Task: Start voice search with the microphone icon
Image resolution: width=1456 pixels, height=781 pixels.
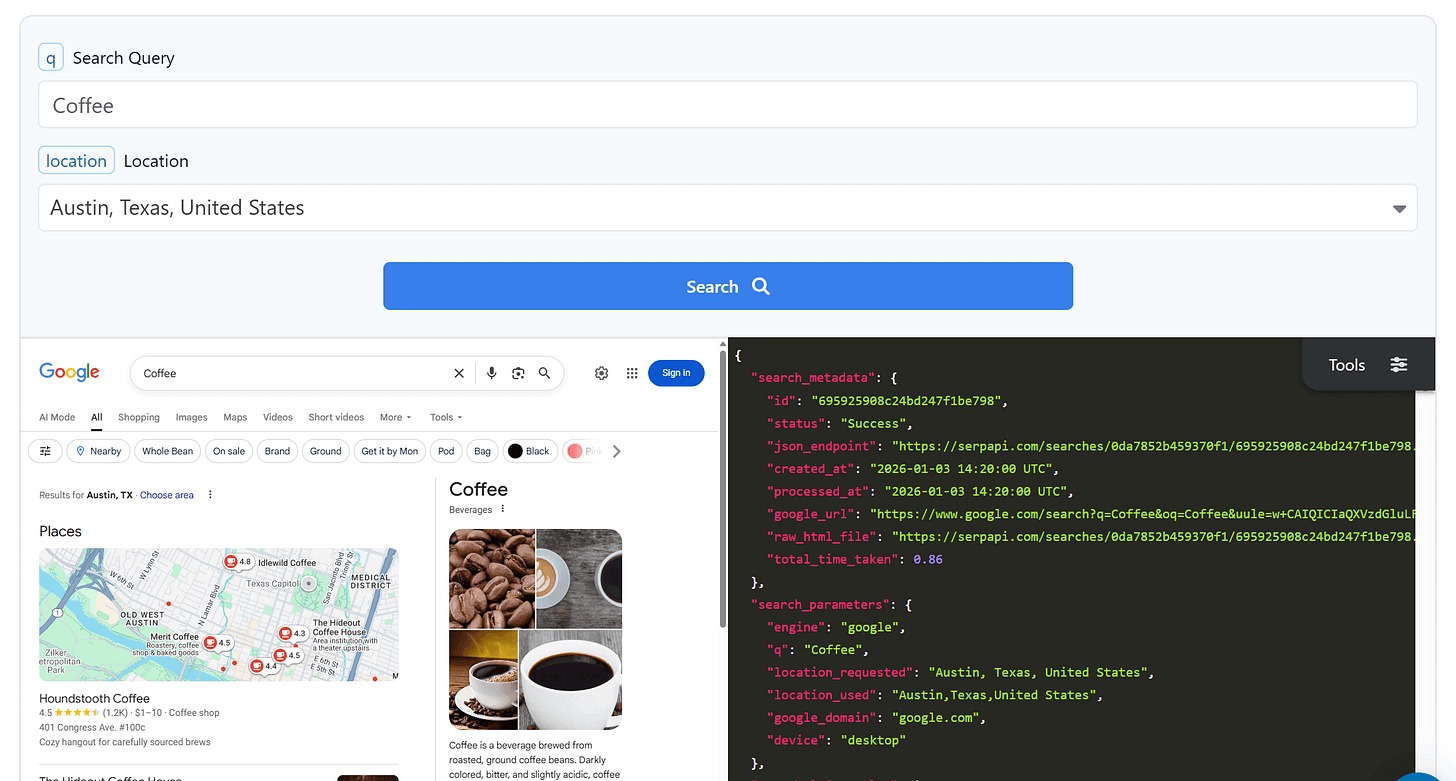Action: coord(491,373)
